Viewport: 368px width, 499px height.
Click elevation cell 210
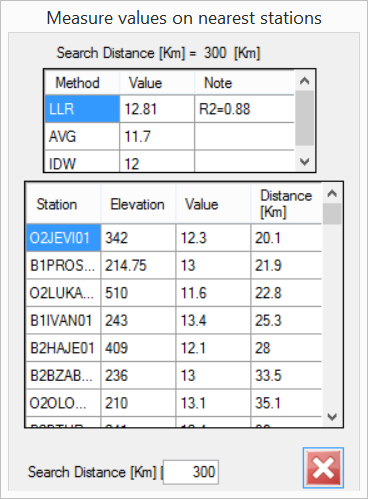(x=138, y=403)
